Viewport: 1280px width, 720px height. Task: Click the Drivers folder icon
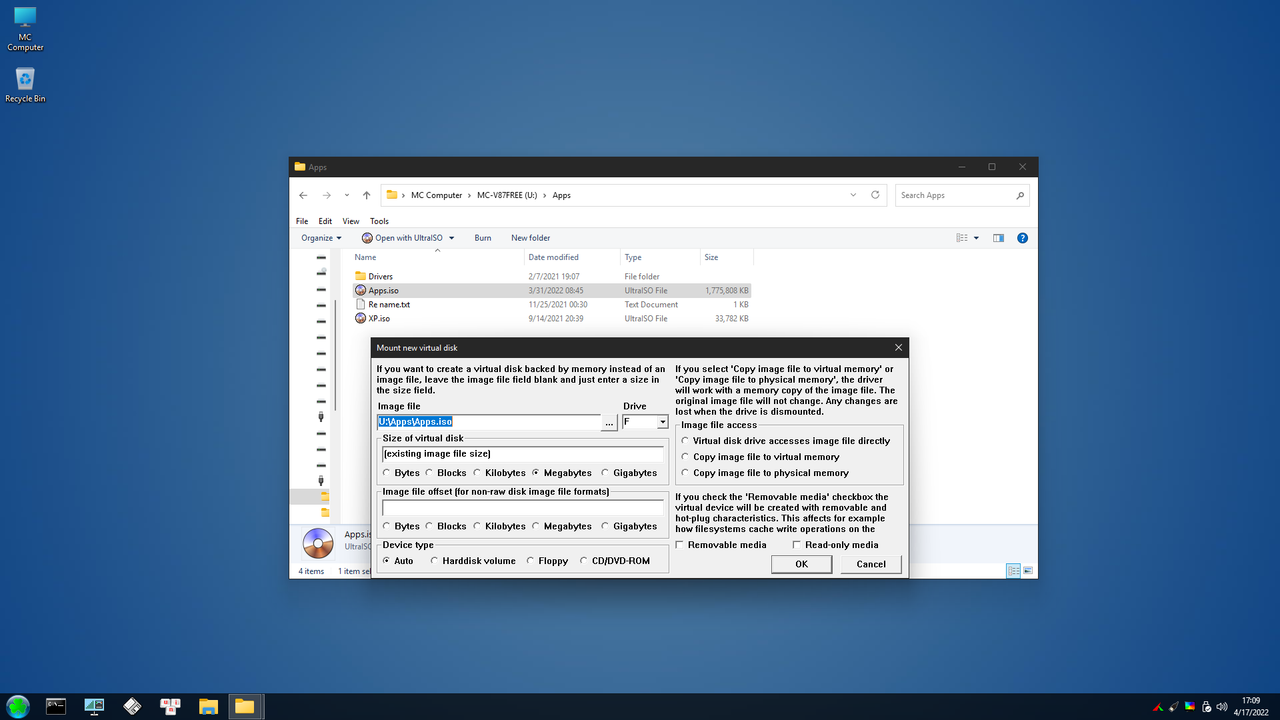[361, 276]
